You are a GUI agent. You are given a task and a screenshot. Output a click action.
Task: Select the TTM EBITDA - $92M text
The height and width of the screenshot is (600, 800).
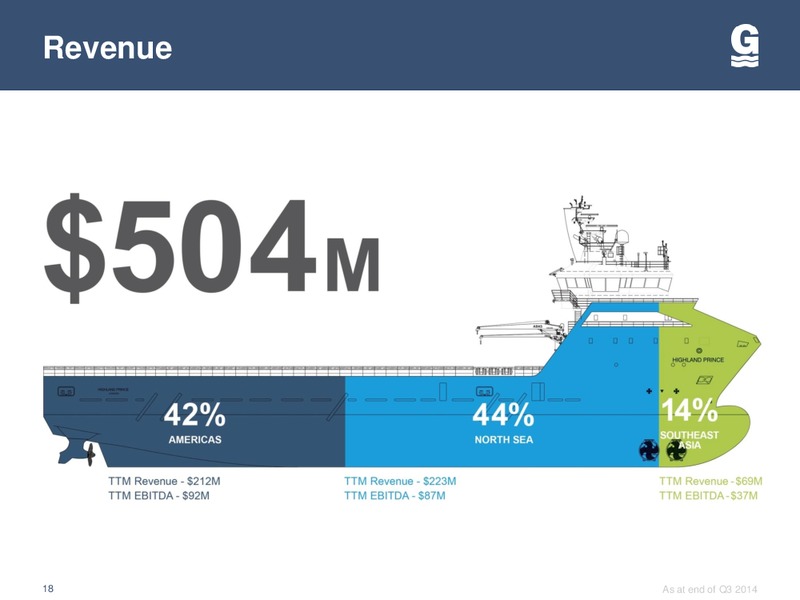click(x=159, y=495)
